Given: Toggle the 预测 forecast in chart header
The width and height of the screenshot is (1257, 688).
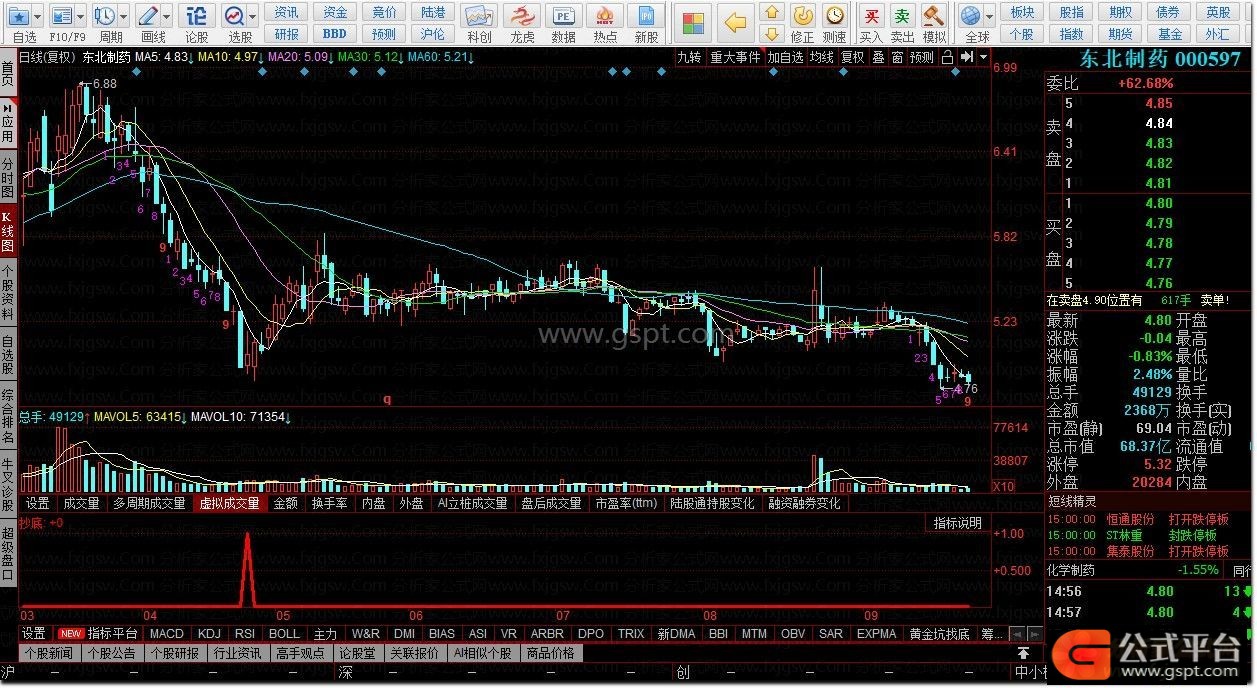Looking at the screenshot, I should tap(921, 57).
